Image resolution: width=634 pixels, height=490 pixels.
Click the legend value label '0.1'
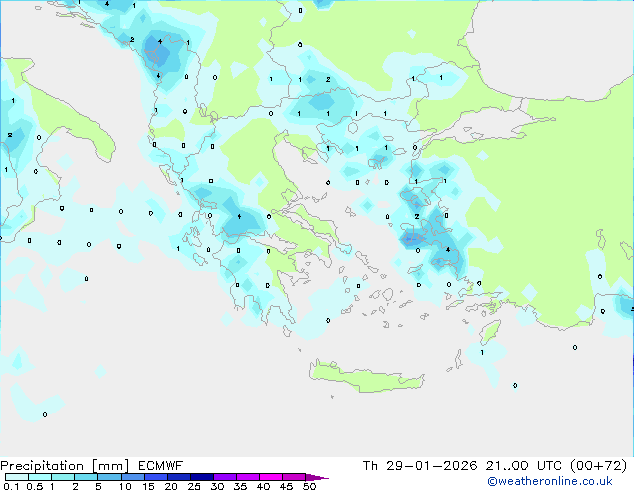(11, 486)
